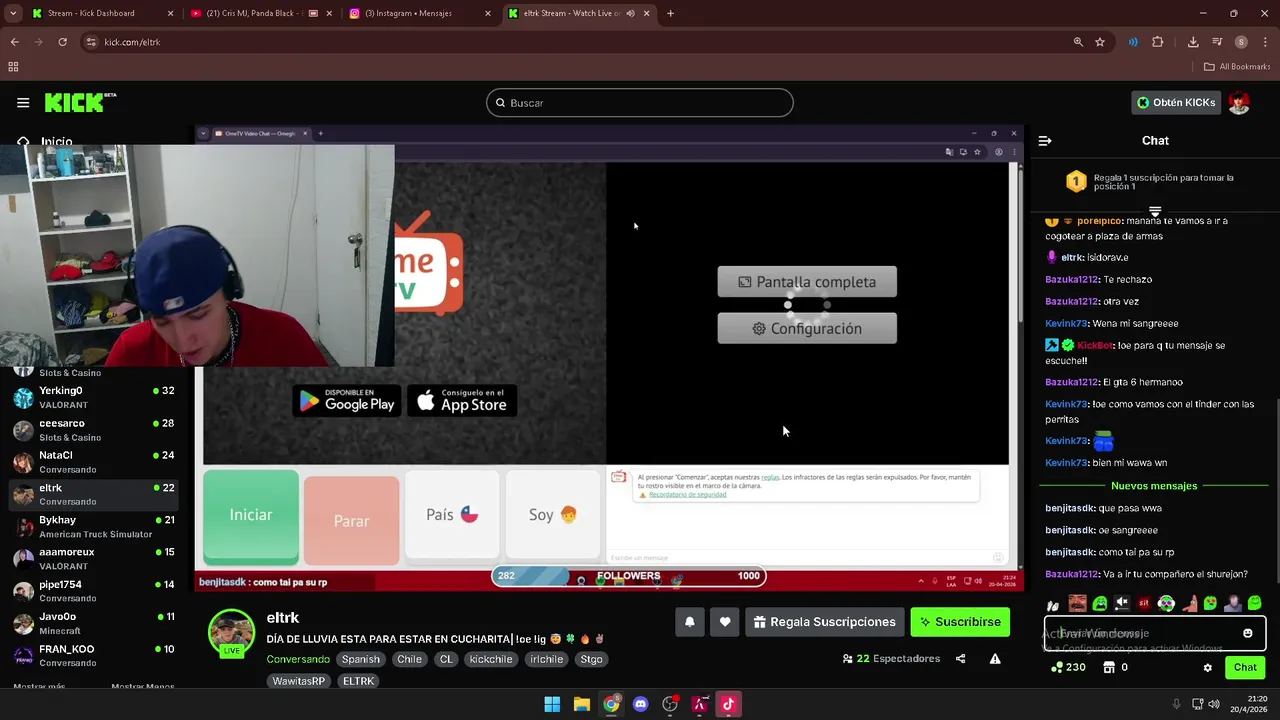Share the stream with the share icon
This screenshot has width=1280, height=720.
tap(960, 659)
